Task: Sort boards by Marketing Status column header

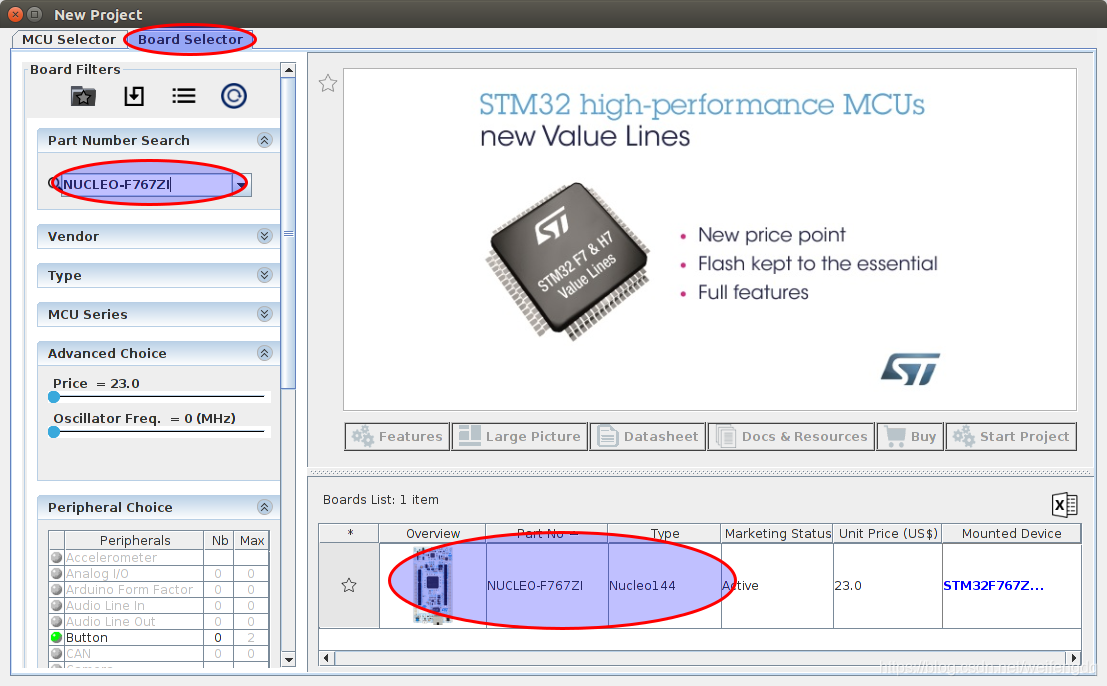Action: (777, 534)
